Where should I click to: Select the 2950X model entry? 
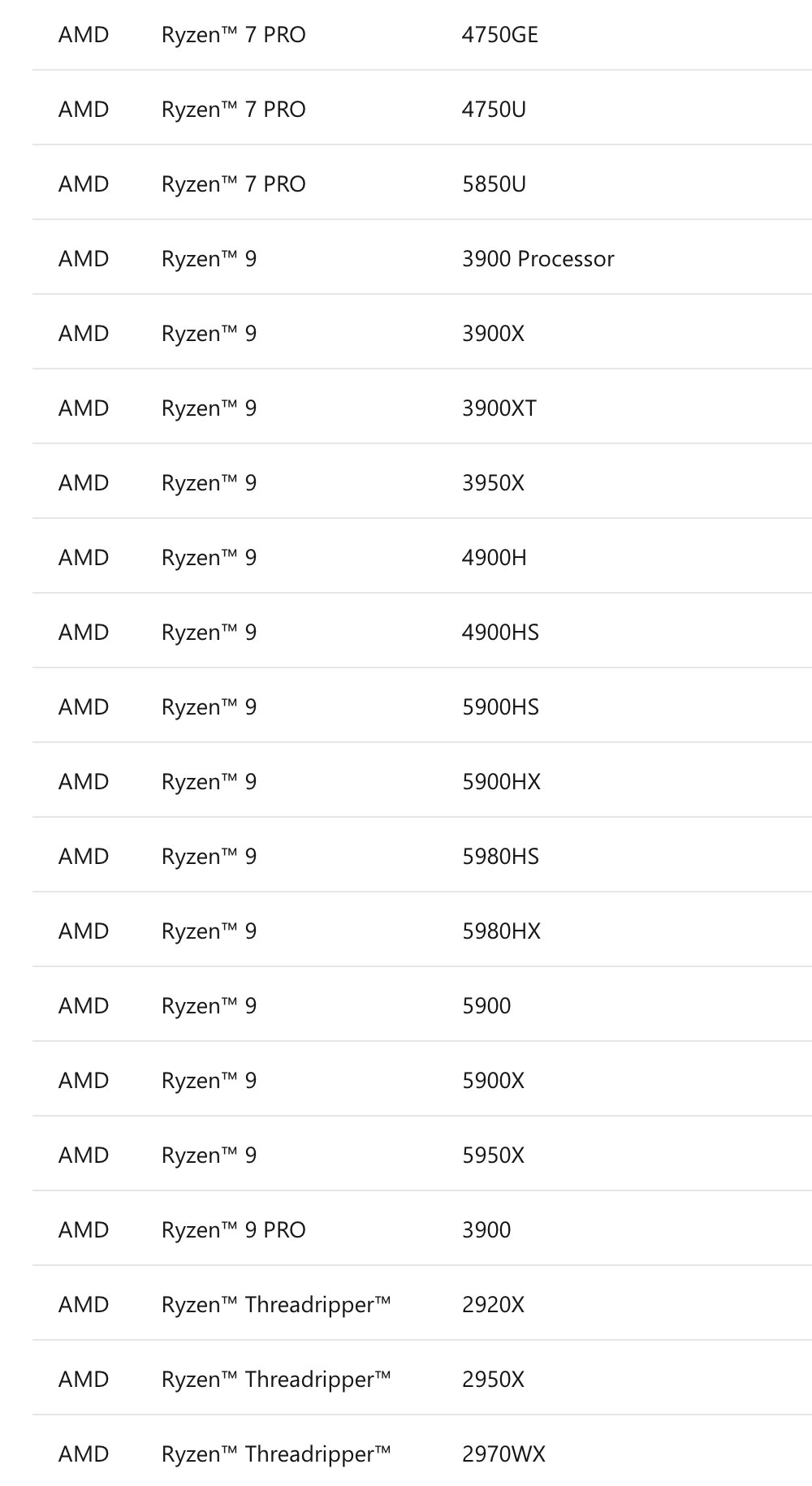point(493,1380)
